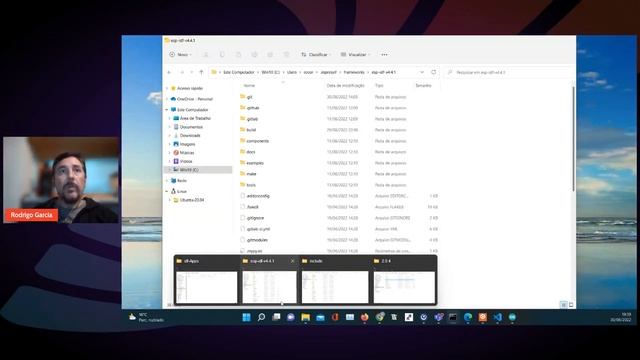This screenshot has width=640, height=360.
Task: Open Vídeos in sidebar
Action: (x=185, y=161)
